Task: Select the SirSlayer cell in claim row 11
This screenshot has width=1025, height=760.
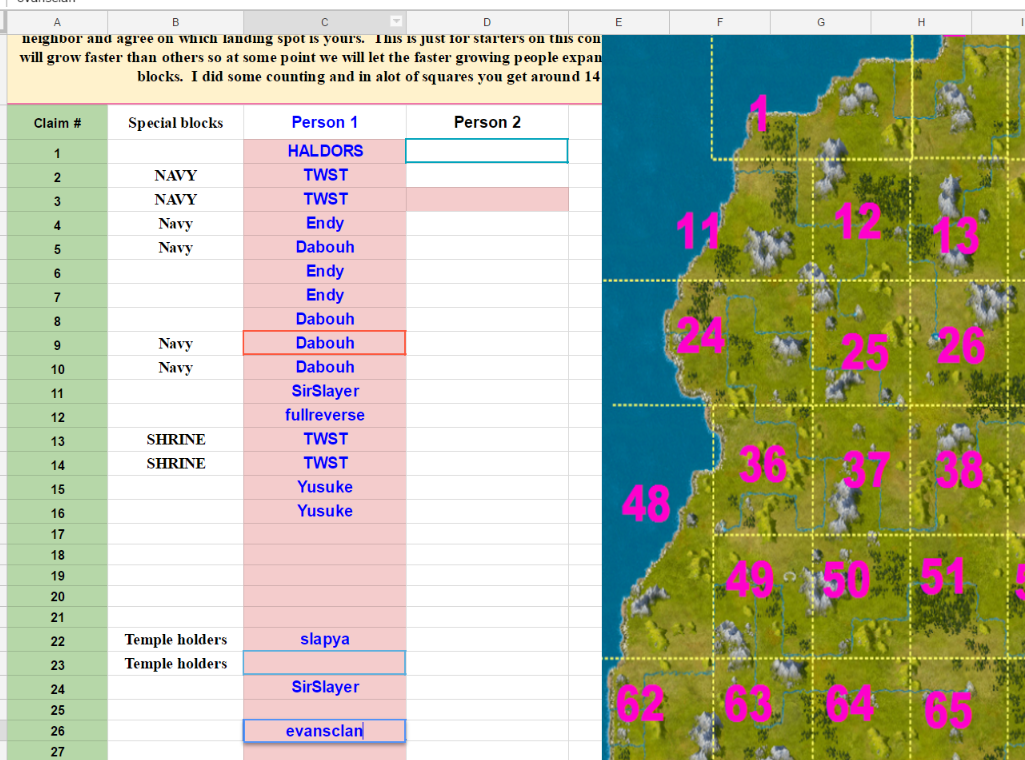Action: tap(324, 391)
